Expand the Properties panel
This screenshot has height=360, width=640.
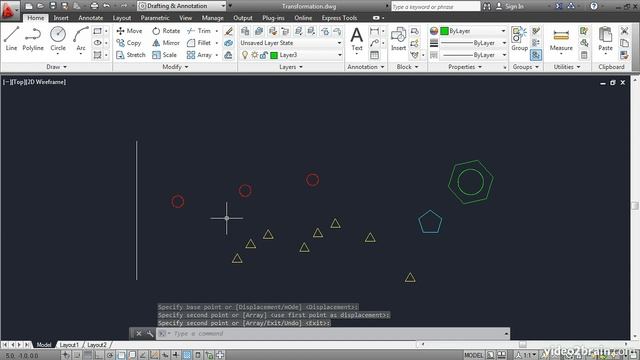465,67
